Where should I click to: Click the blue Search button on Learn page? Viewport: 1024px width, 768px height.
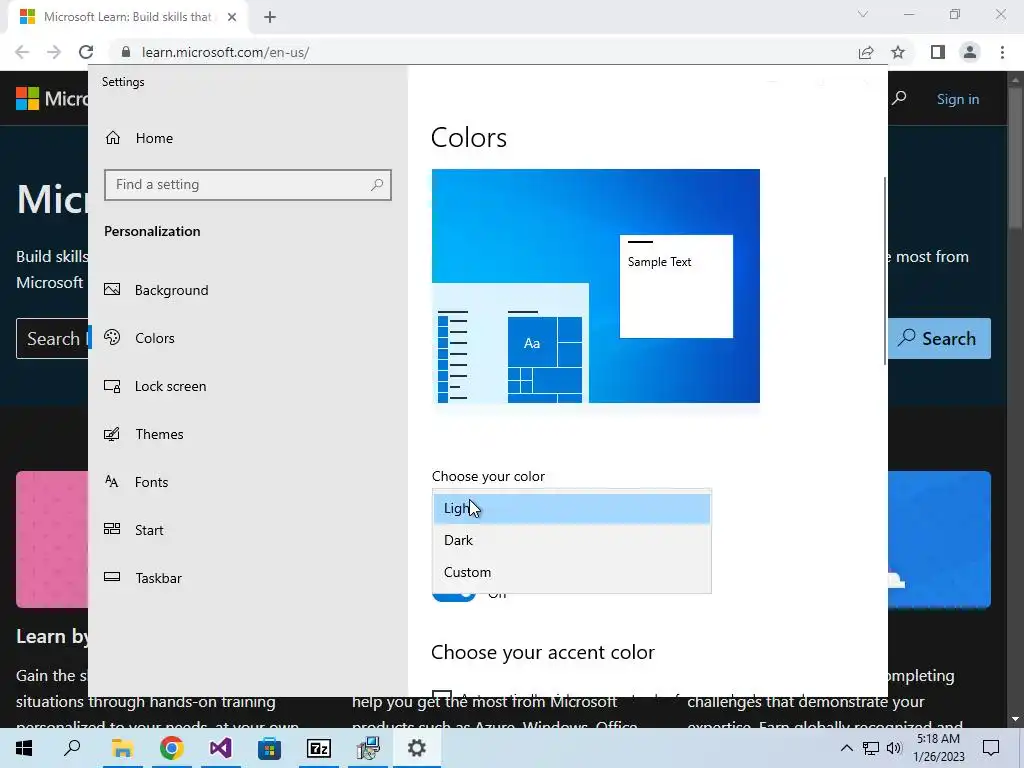pyautogui.click(x=939, y=338)
